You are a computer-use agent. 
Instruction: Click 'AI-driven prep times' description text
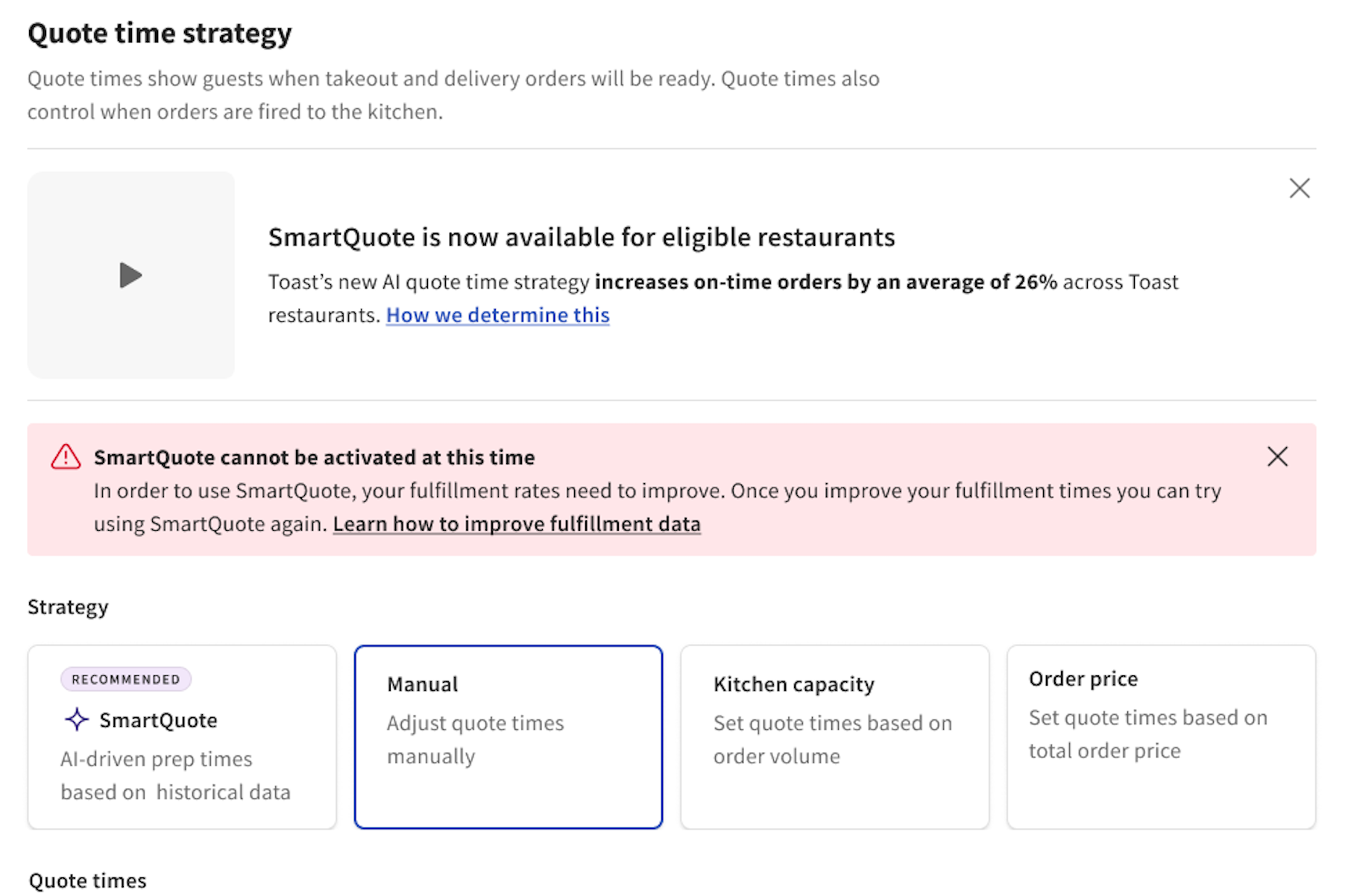pos(156,759)
